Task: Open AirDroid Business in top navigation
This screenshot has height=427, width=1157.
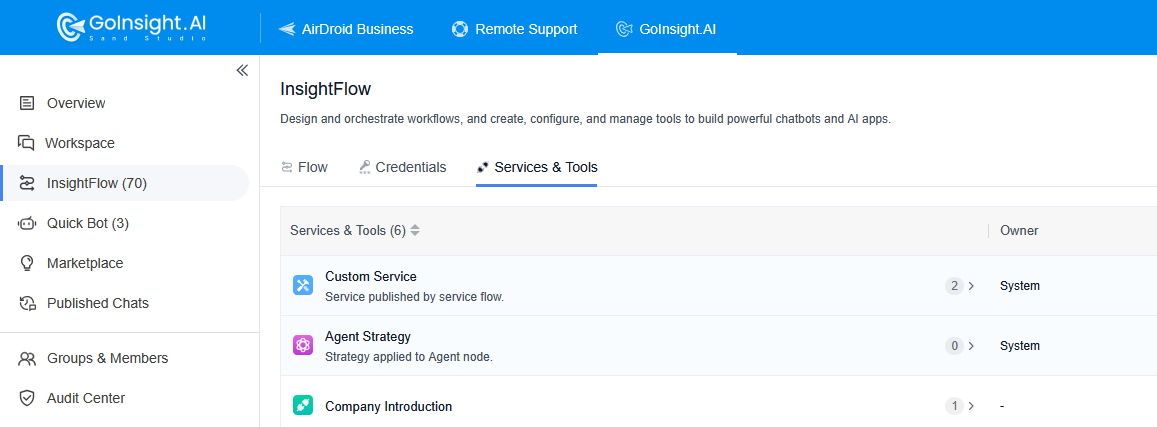Action: pos(345,29)
